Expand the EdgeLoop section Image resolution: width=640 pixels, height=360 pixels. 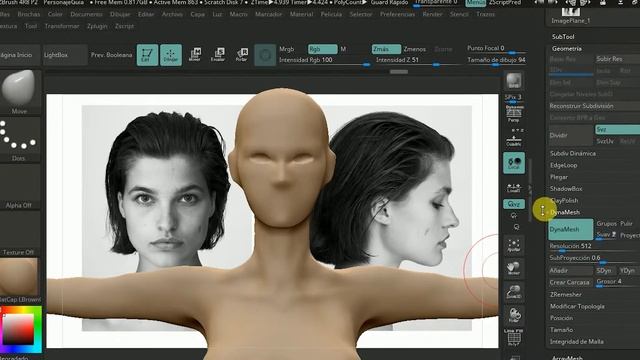click(563, 165)
